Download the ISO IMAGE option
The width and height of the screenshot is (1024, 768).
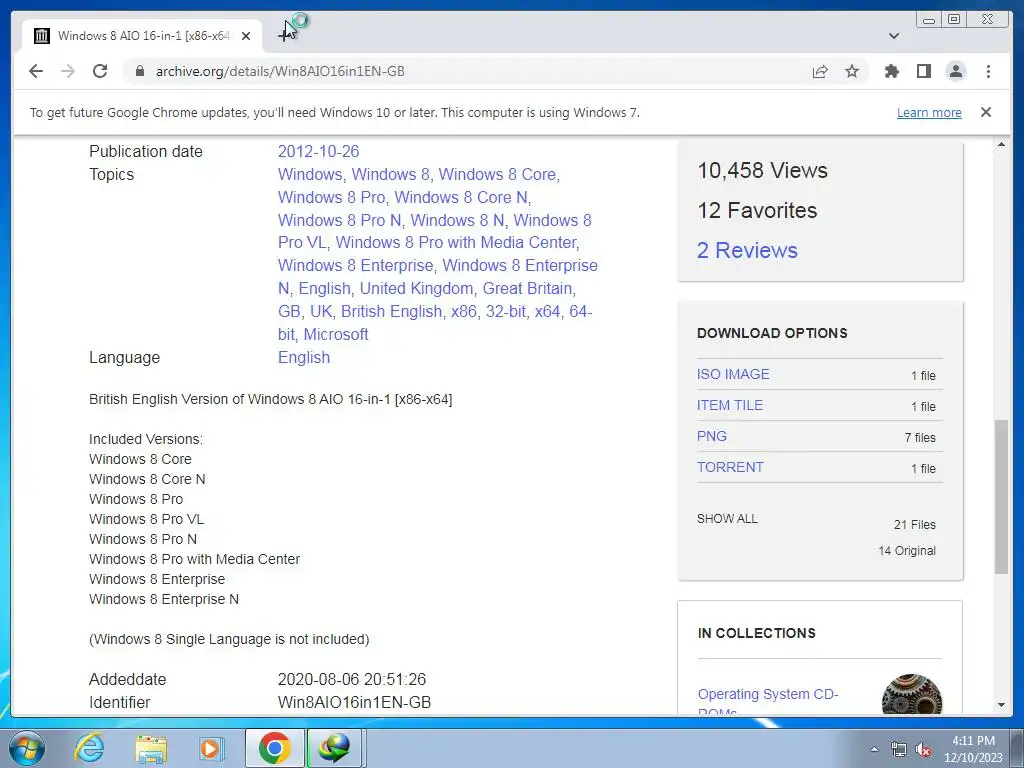pos(733,374)
